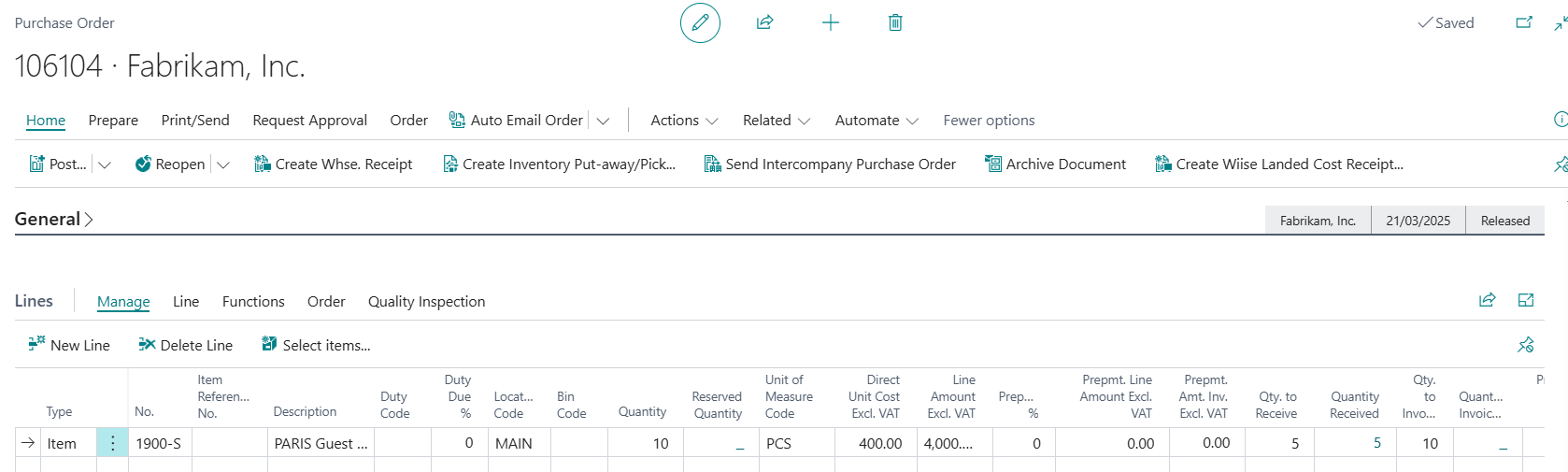Viewport: 1568px width, 472px height.
Task: Click the Released status summary field
Action: click(1504, 221)
